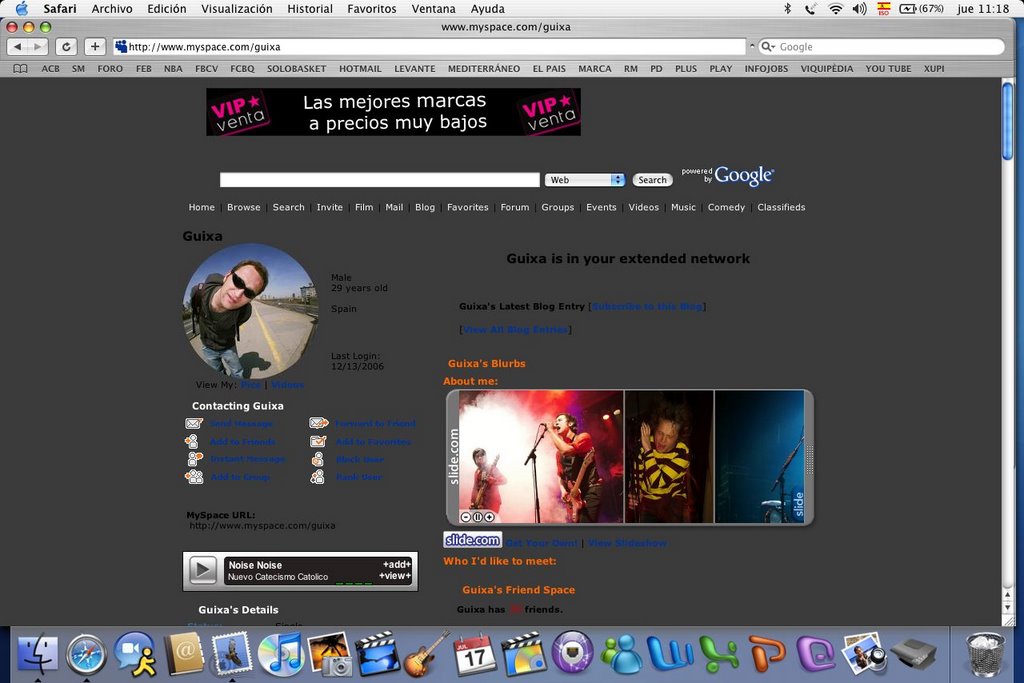Open the VIQUIPÈDIA bookmark
The width and height of the screenshot is (1024, 683).
(827, 69)
